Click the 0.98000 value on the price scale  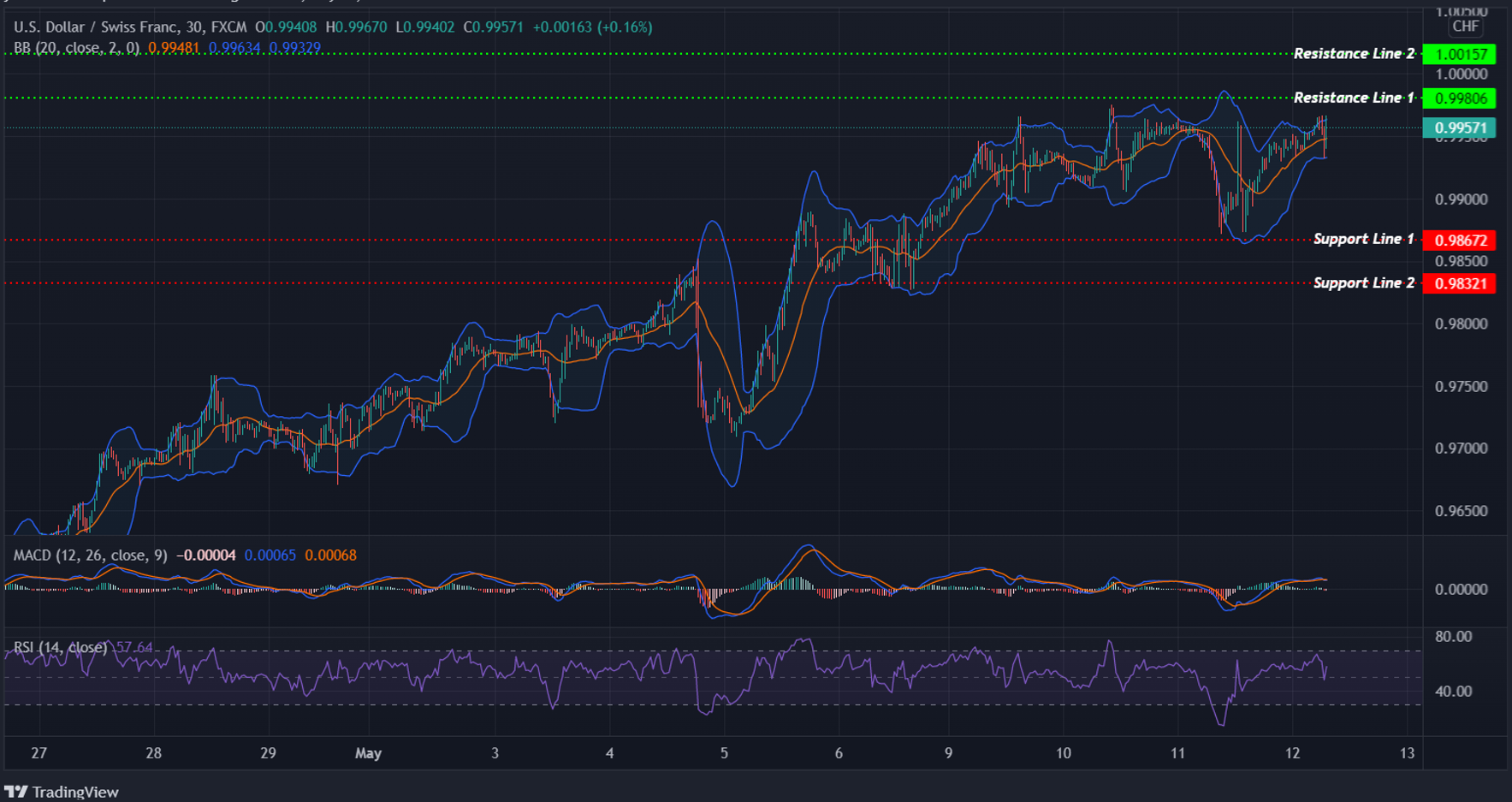(x=1462, y=323)
